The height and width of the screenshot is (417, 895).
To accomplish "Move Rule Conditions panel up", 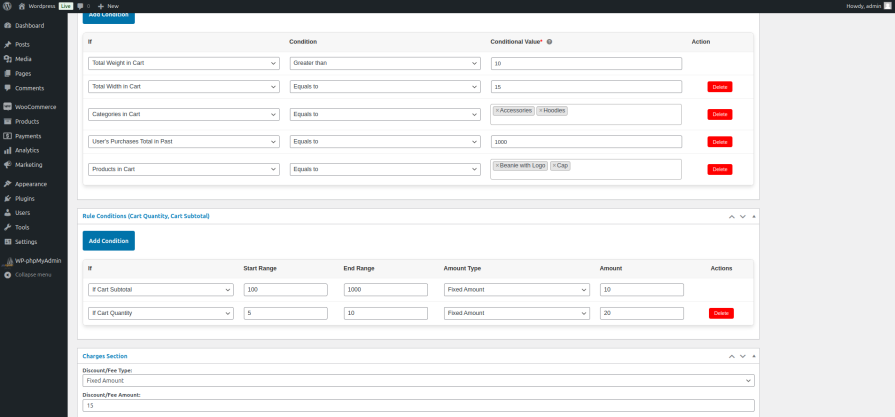I will click(730, 216).
